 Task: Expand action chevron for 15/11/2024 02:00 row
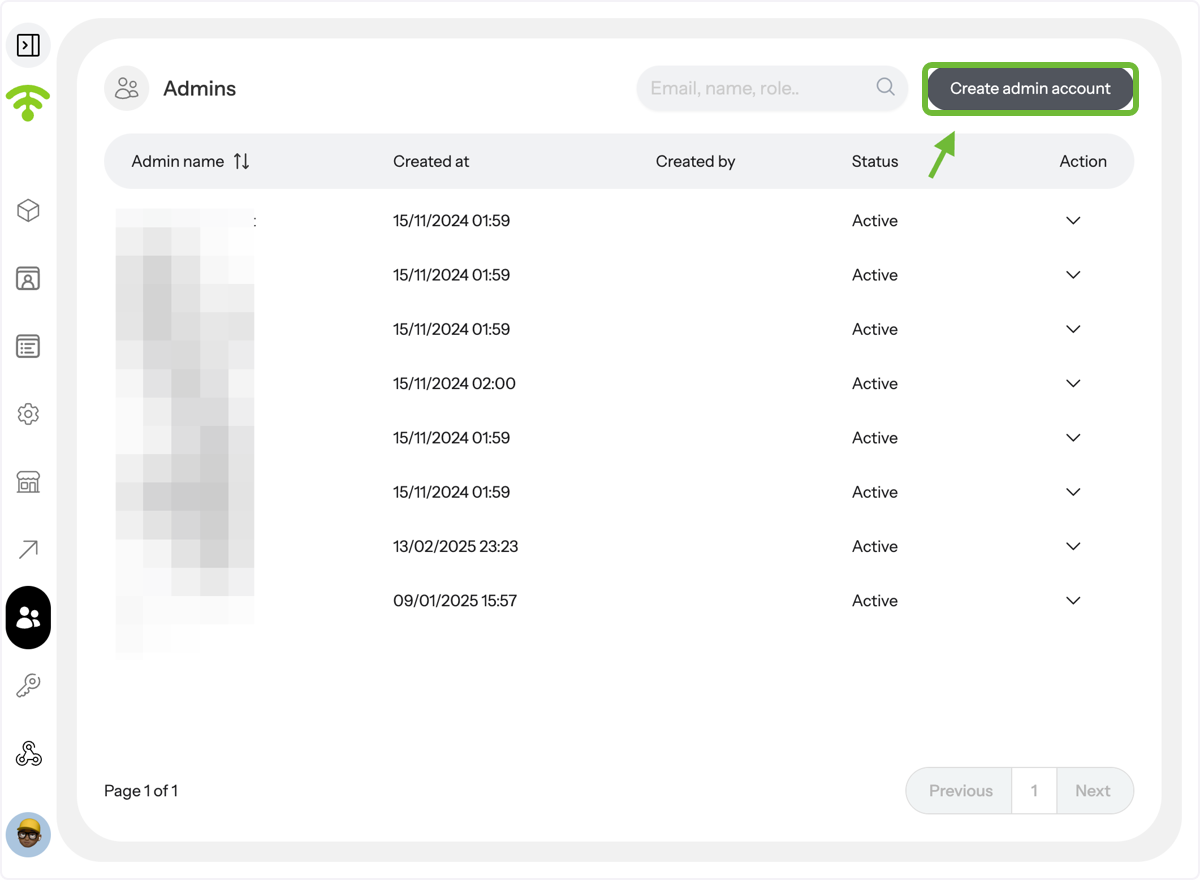1073,383
